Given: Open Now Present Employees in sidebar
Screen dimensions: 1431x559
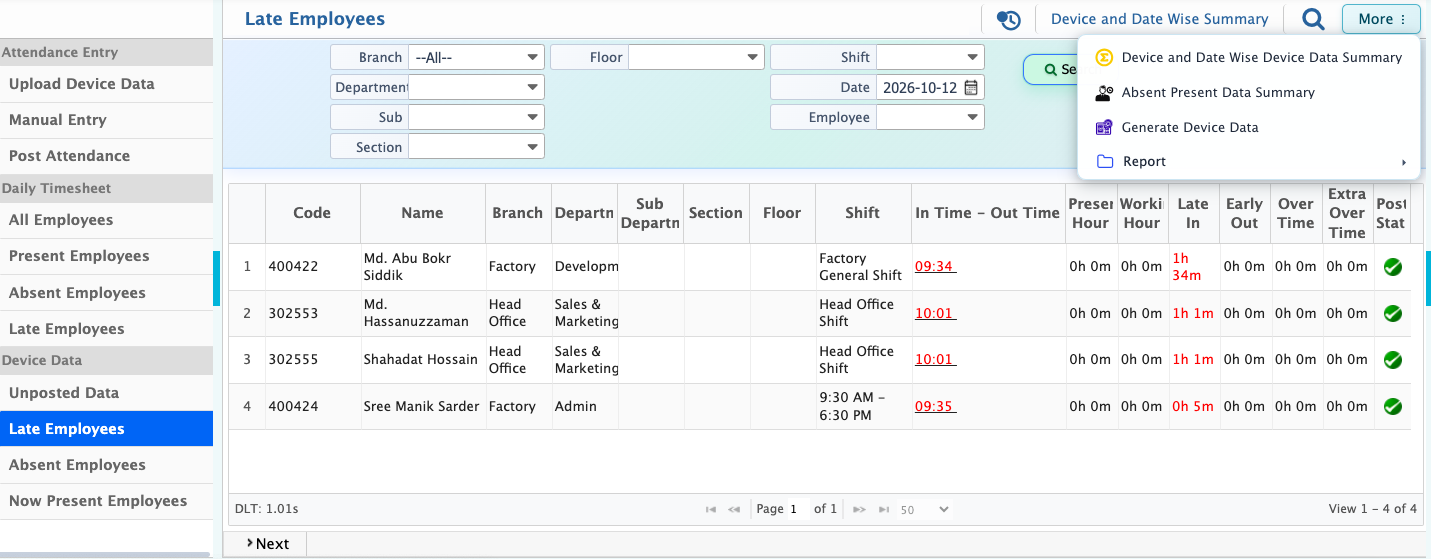Looking at the screenshot, I should [106, 501].
